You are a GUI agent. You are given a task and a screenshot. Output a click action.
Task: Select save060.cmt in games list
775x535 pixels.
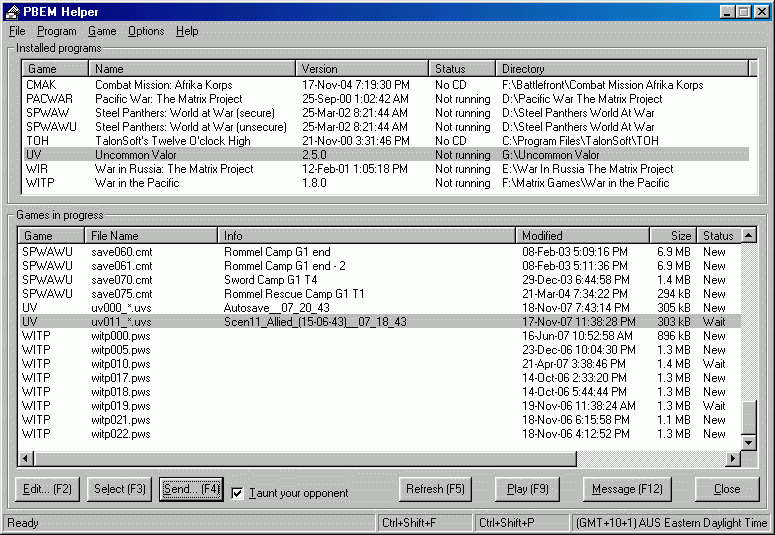point(380,252)
